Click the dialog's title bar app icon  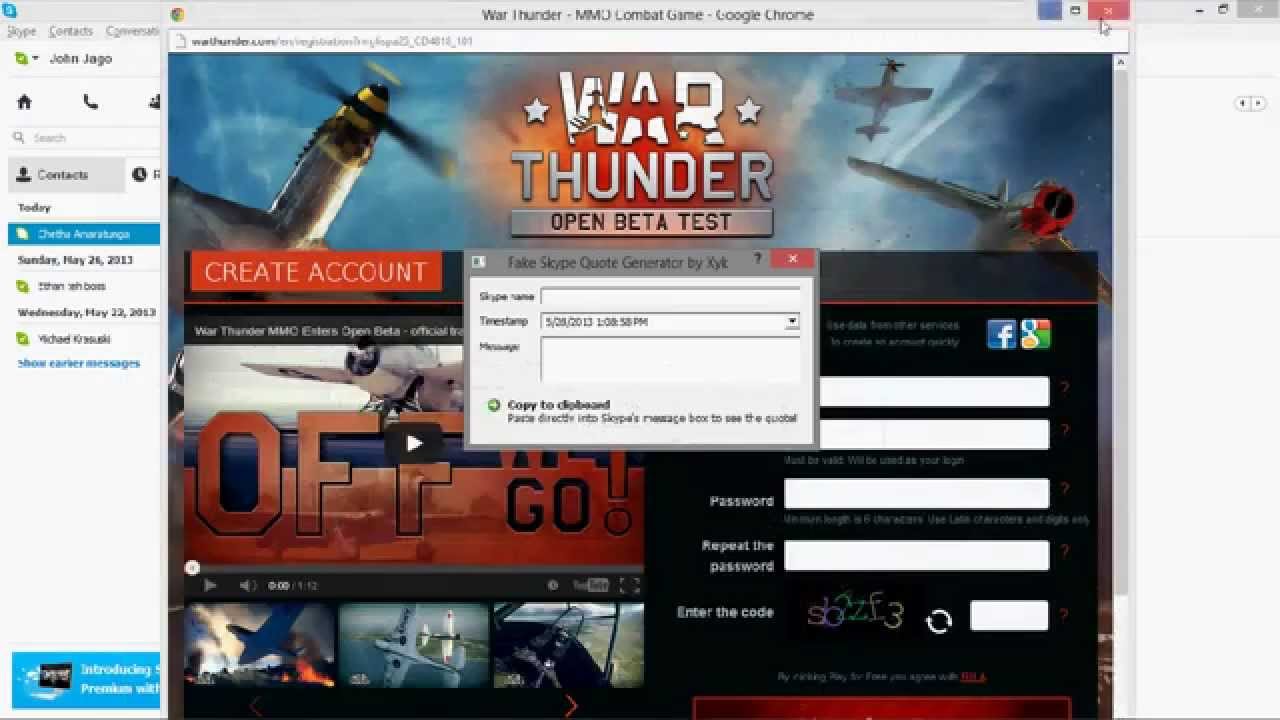tap(479, 262)
